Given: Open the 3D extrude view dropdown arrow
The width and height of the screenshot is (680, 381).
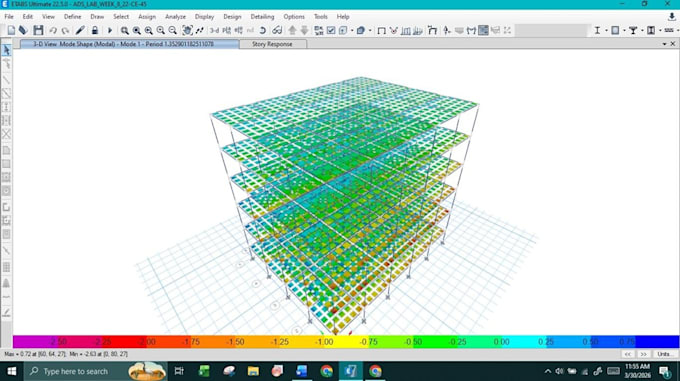Looking at the screenshot, I should point(370,30).
